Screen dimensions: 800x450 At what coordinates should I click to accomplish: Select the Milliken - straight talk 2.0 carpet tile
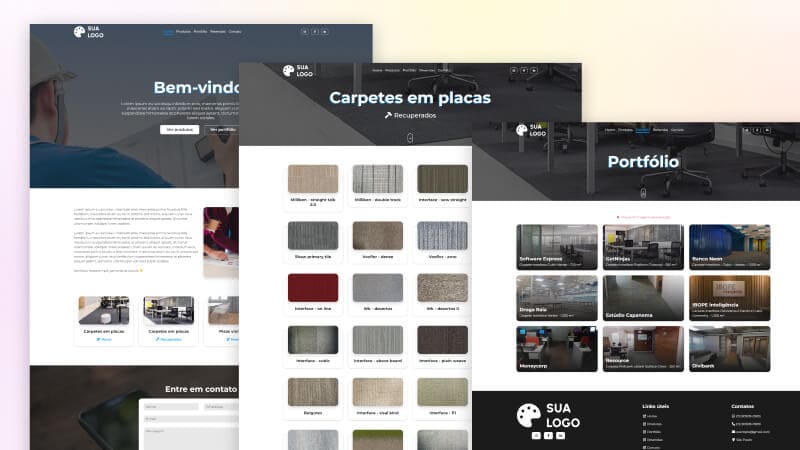click(x=313, y=179)
